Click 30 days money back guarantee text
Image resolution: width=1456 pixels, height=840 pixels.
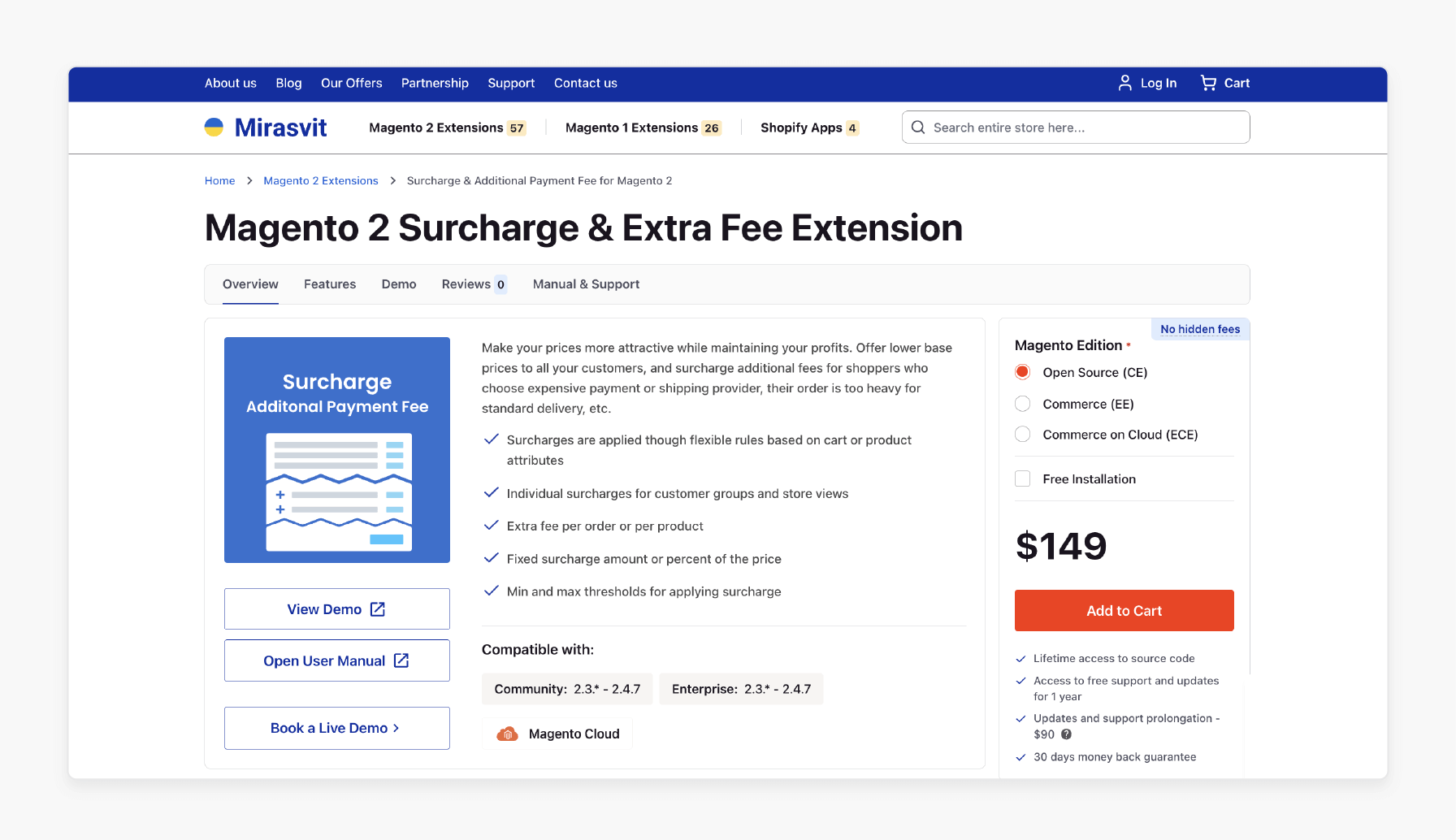point(1115,757)
